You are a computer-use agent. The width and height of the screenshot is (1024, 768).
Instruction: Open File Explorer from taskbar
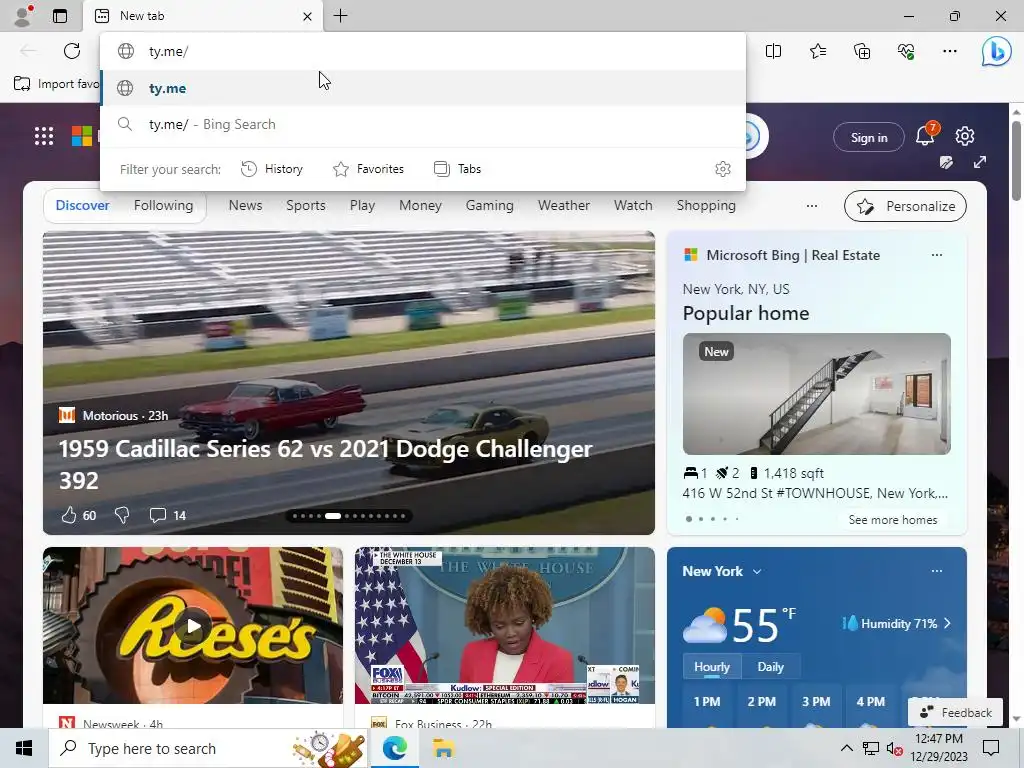click(443, 748)
